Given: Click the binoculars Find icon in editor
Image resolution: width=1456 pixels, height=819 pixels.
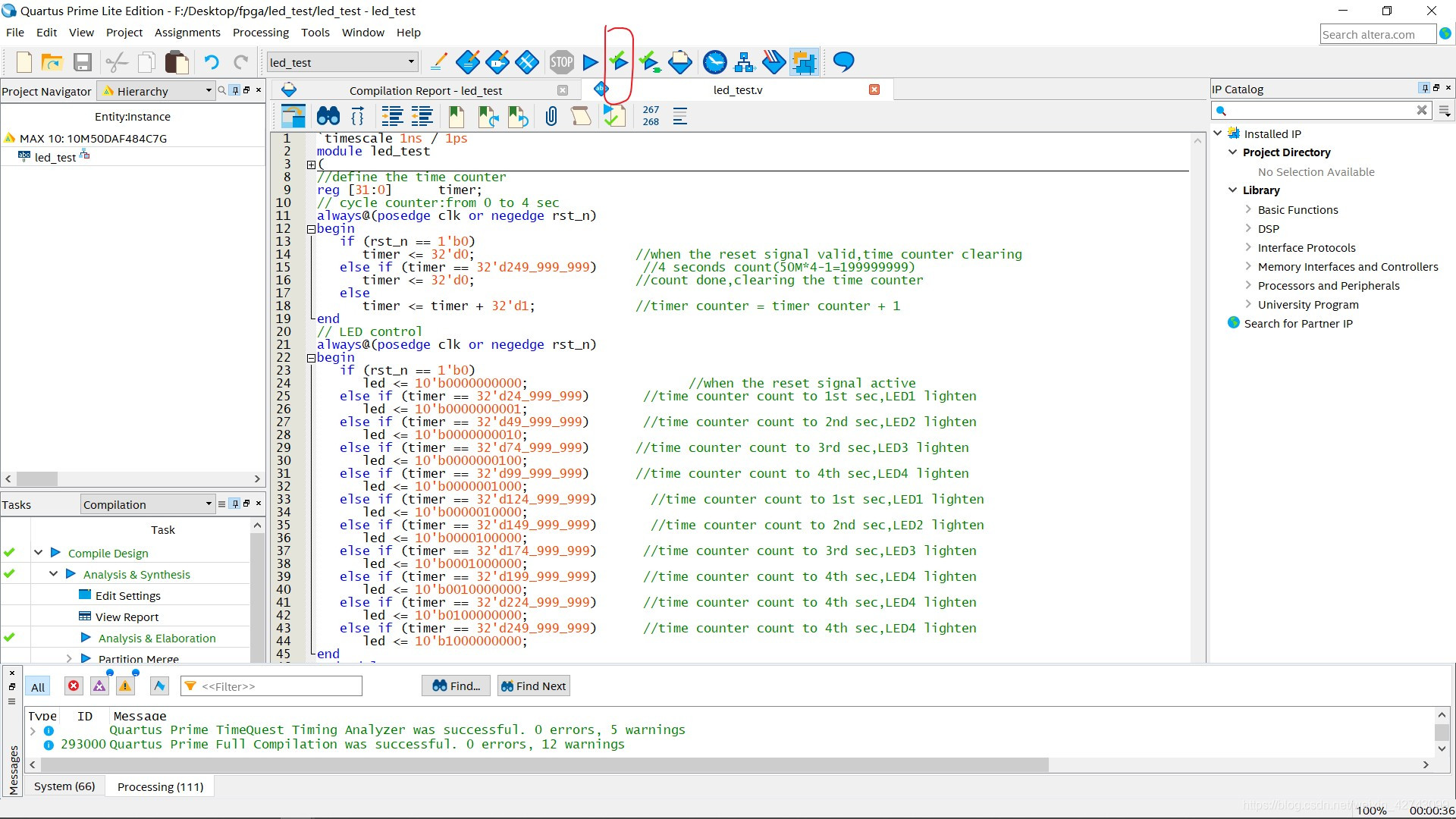Looking at the screenshot, I should click(x=328, y=116).
